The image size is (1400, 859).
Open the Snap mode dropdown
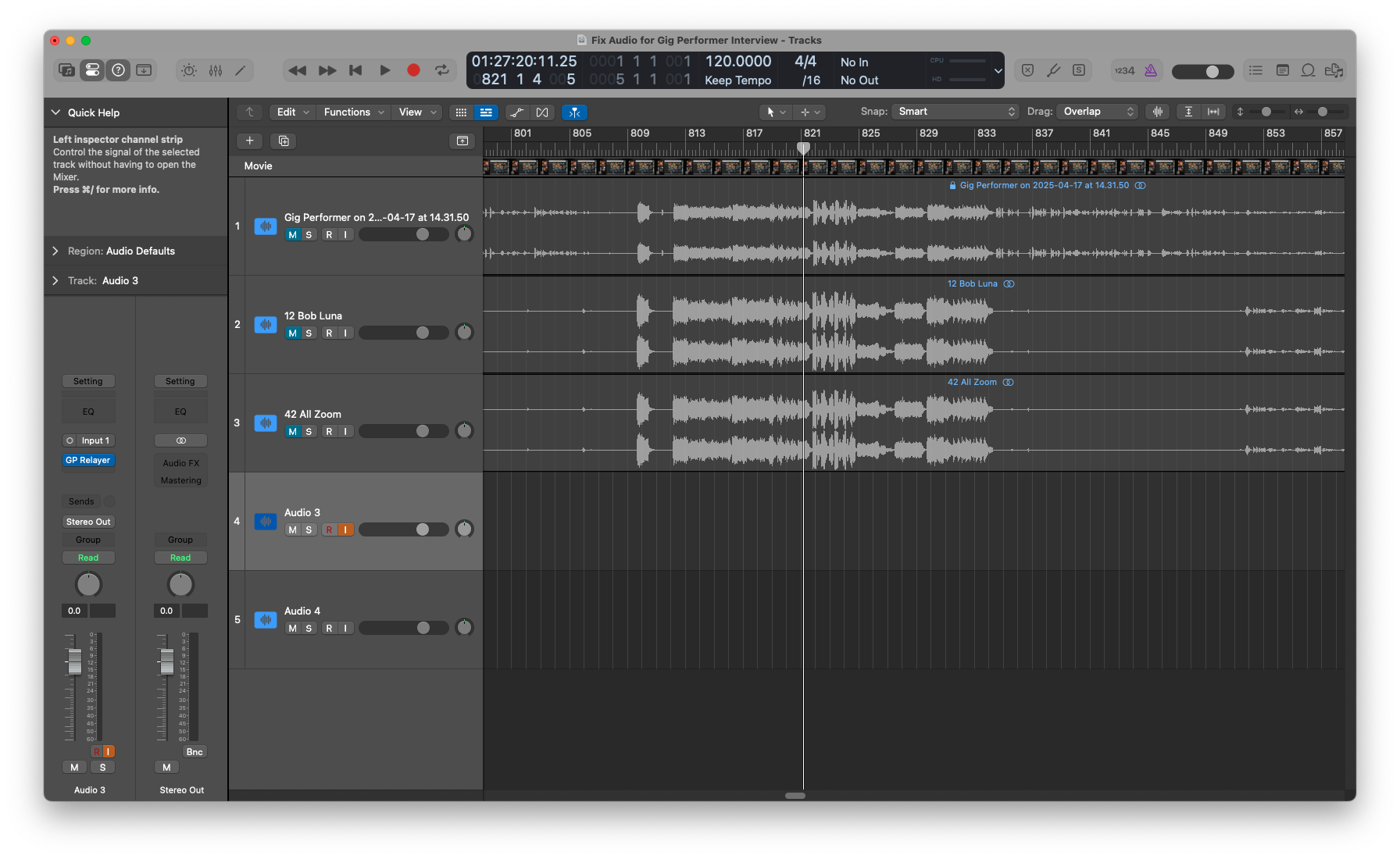pyautogui.click(x=955, y=112)
